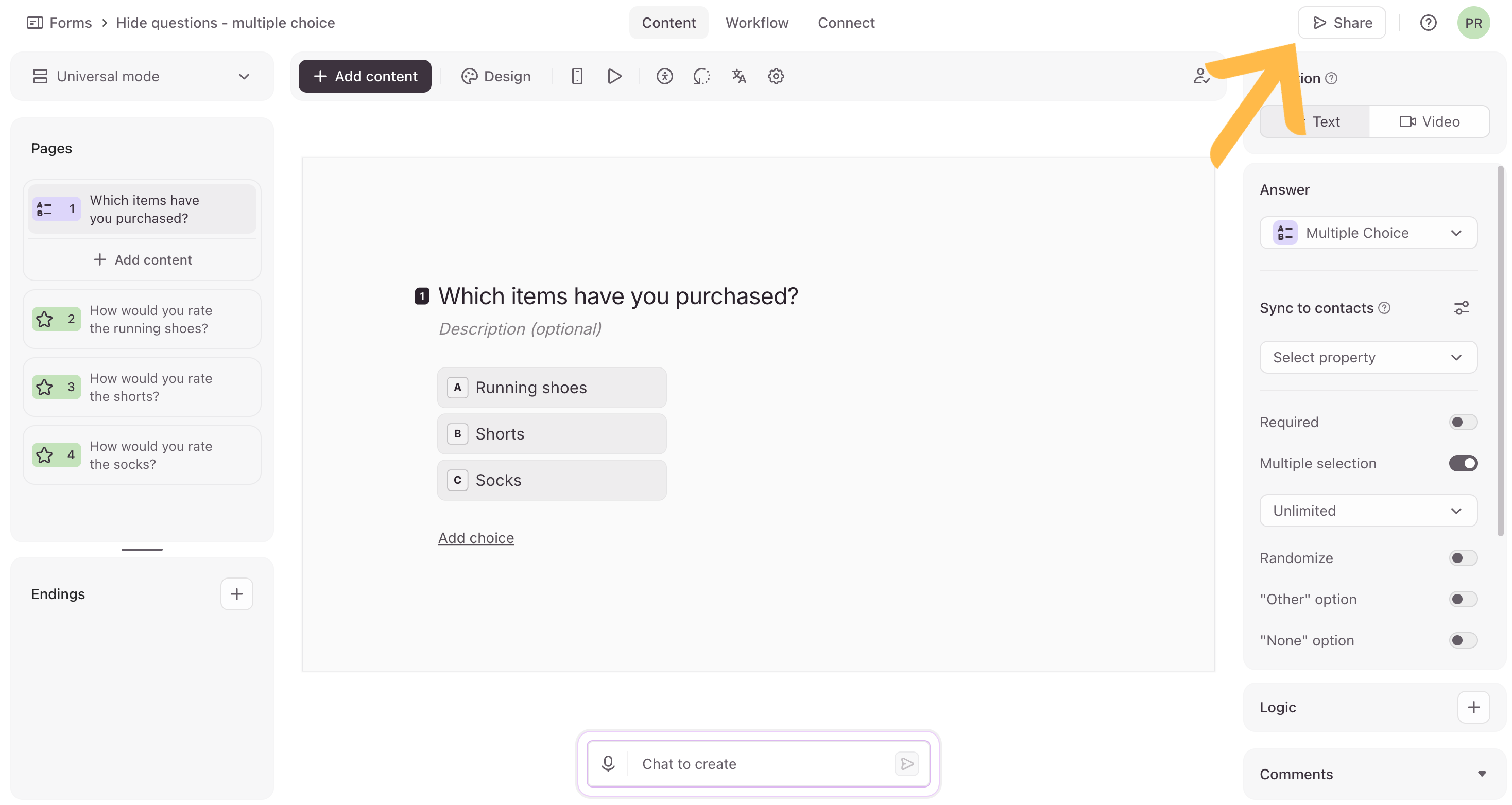Click the Share button
This screenshot has width=1512, height=805.
pos(1342,23)
